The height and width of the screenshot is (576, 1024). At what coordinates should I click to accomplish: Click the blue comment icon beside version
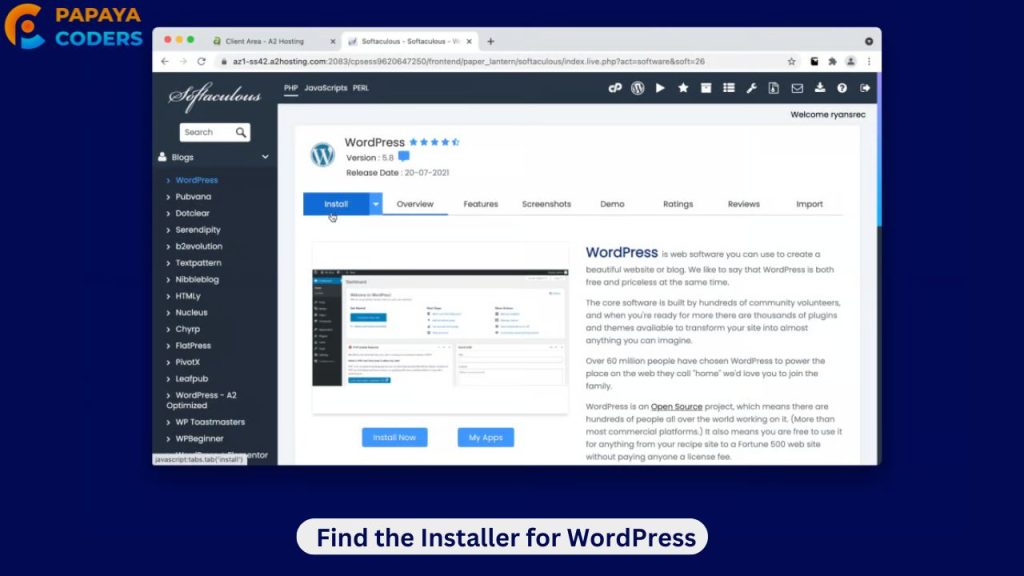coord(404,157)
